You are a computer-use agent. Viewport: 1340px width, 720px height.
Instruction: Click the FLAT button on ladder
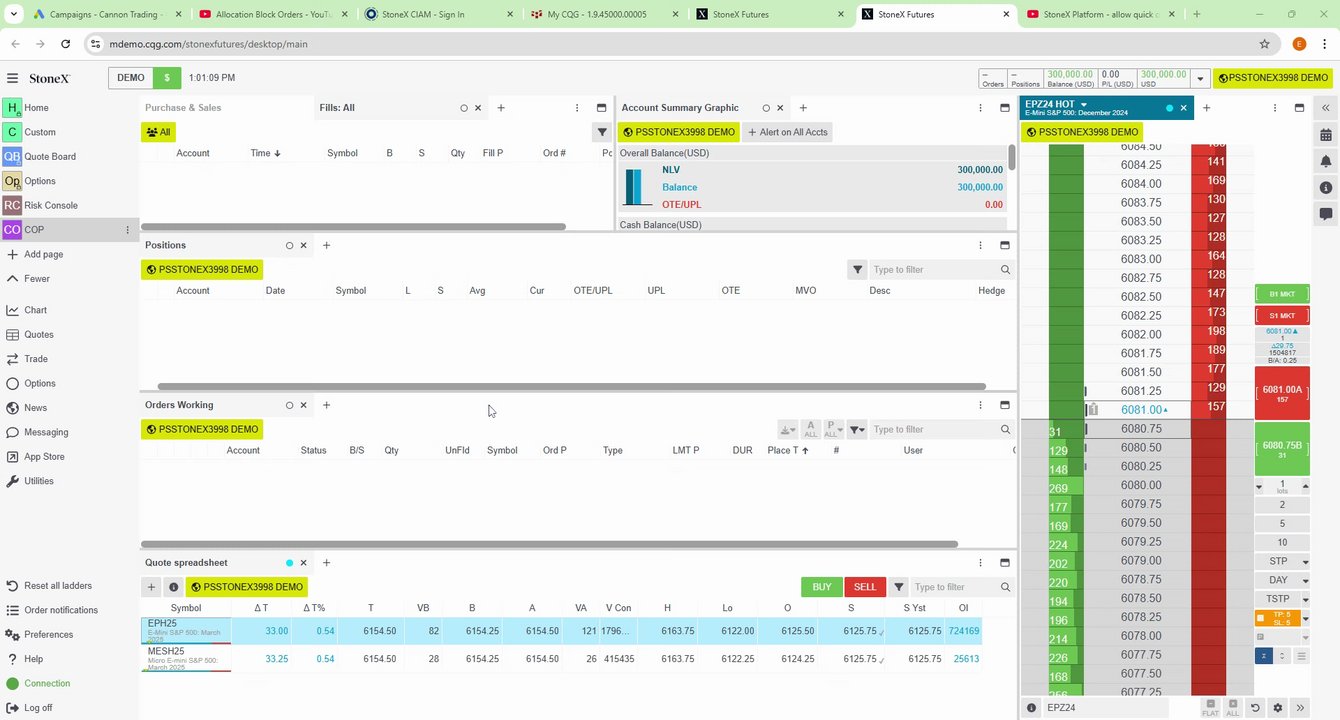1210,707
